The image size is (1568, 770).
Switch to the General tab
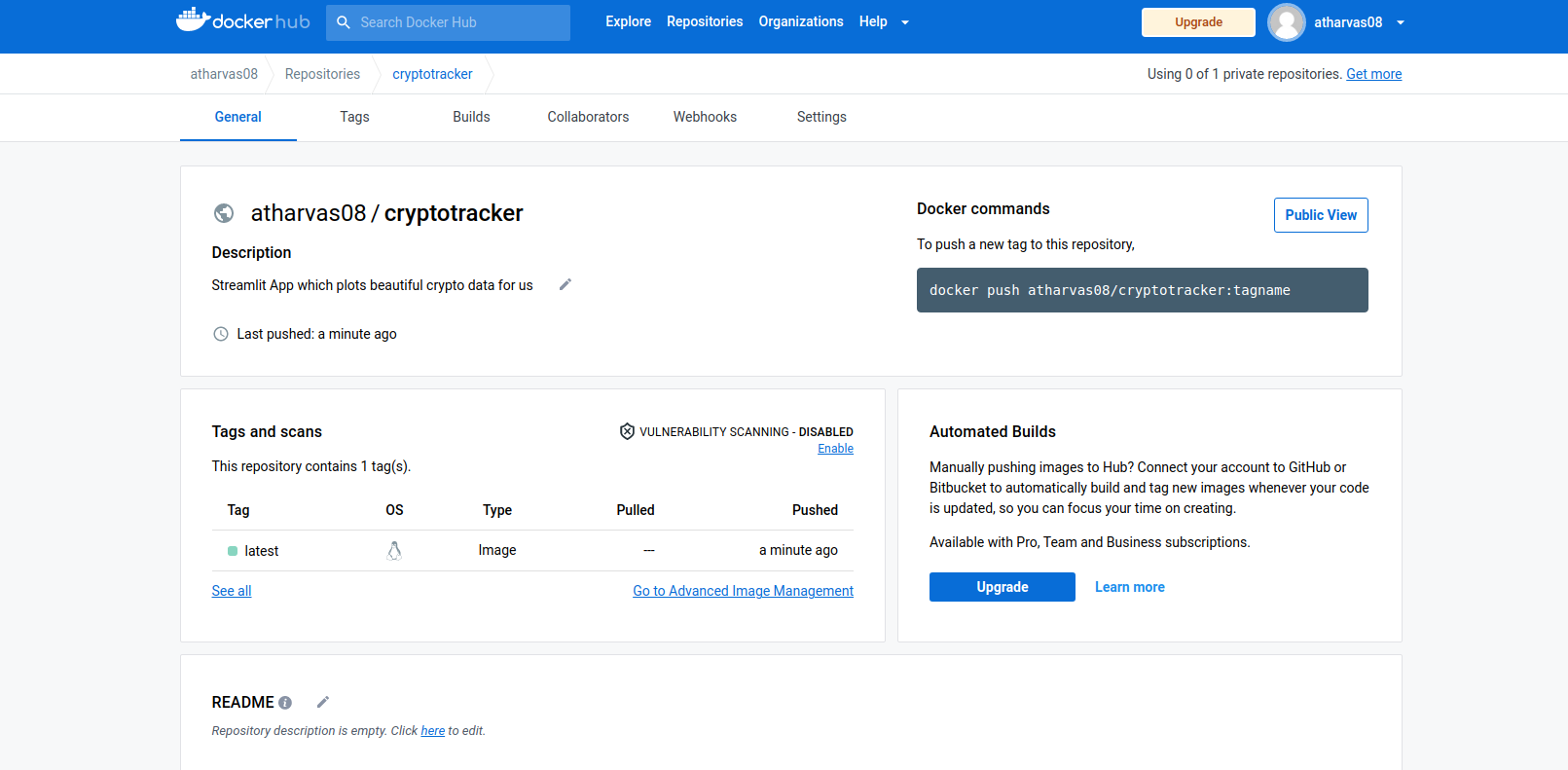[238, 117]
